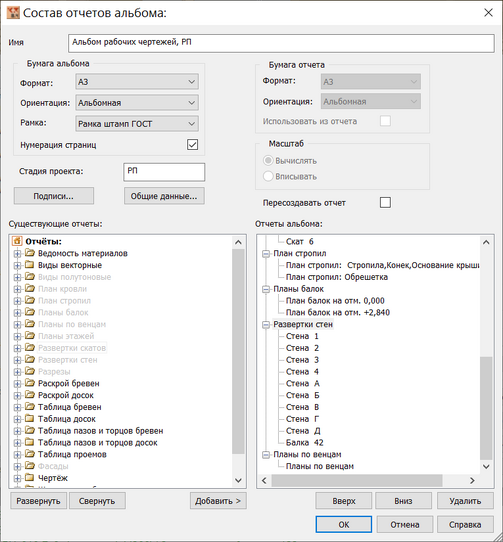The height and width of the screenshot is (542, 503).
Task: Click the Чертёж folder icon
Action: tap(30, 478)
